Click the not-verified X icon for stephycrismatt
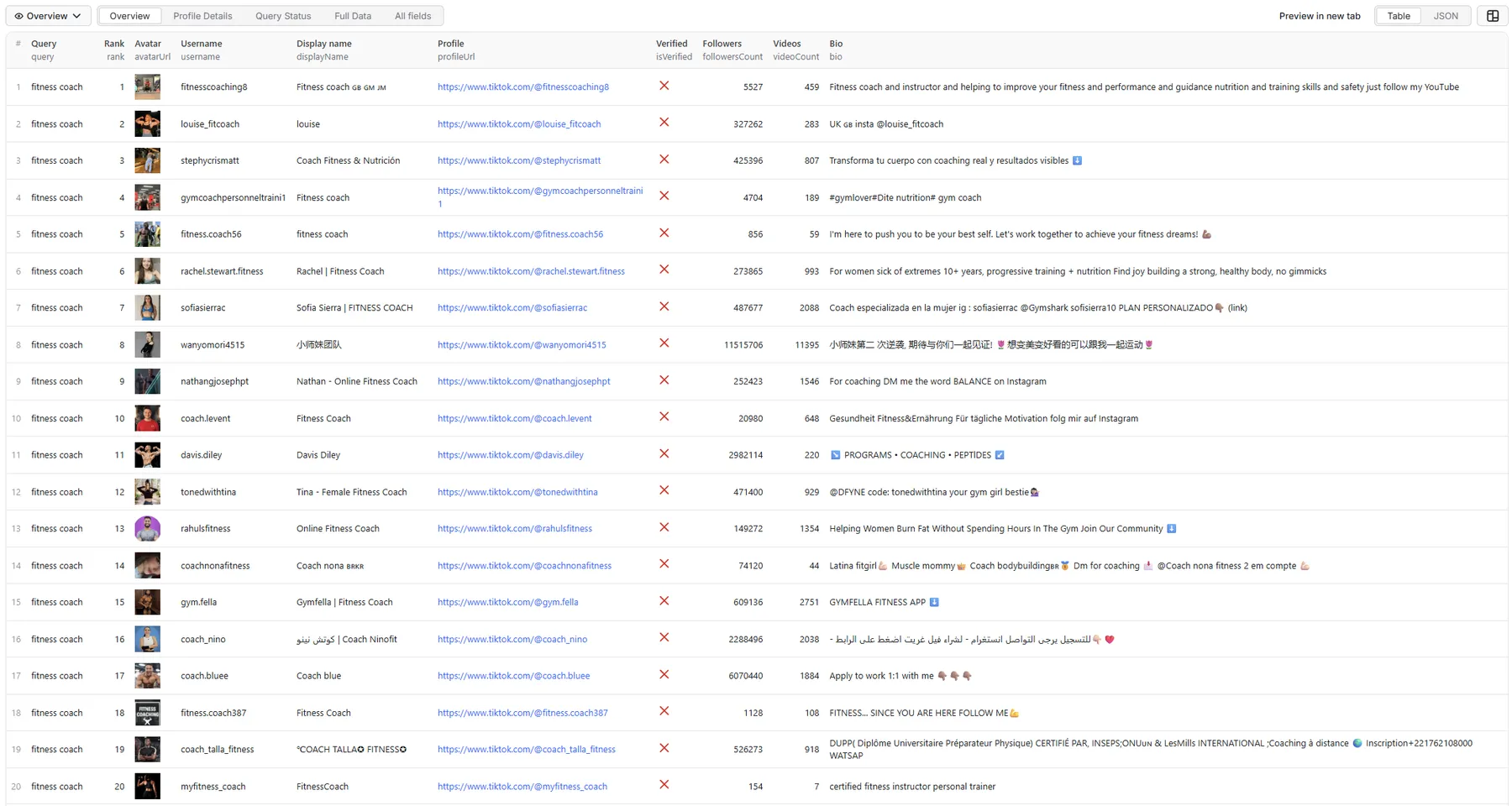This screenshot has height=806, width=1512. point(664,160)
